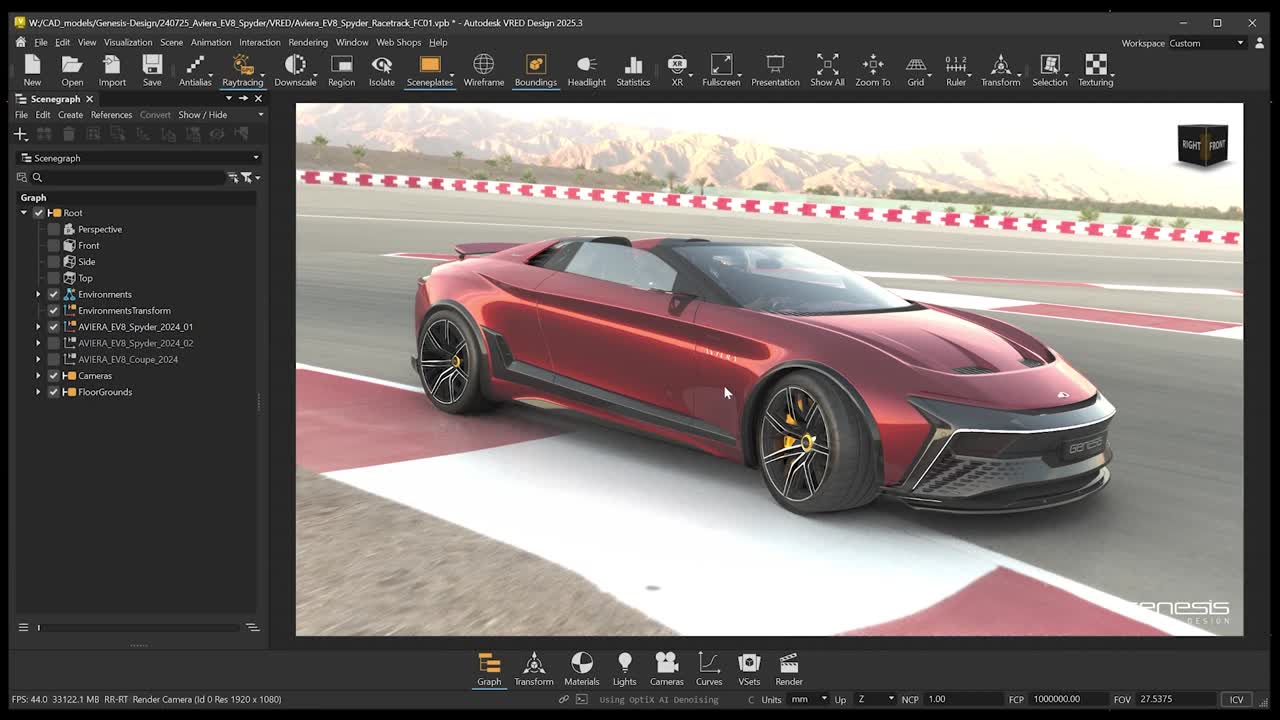The width and height of the screenshot is (1280, 720).
Task: Uncheck visibility of the Cameras node
Action: pyautogui.click(x=52, y=375)
